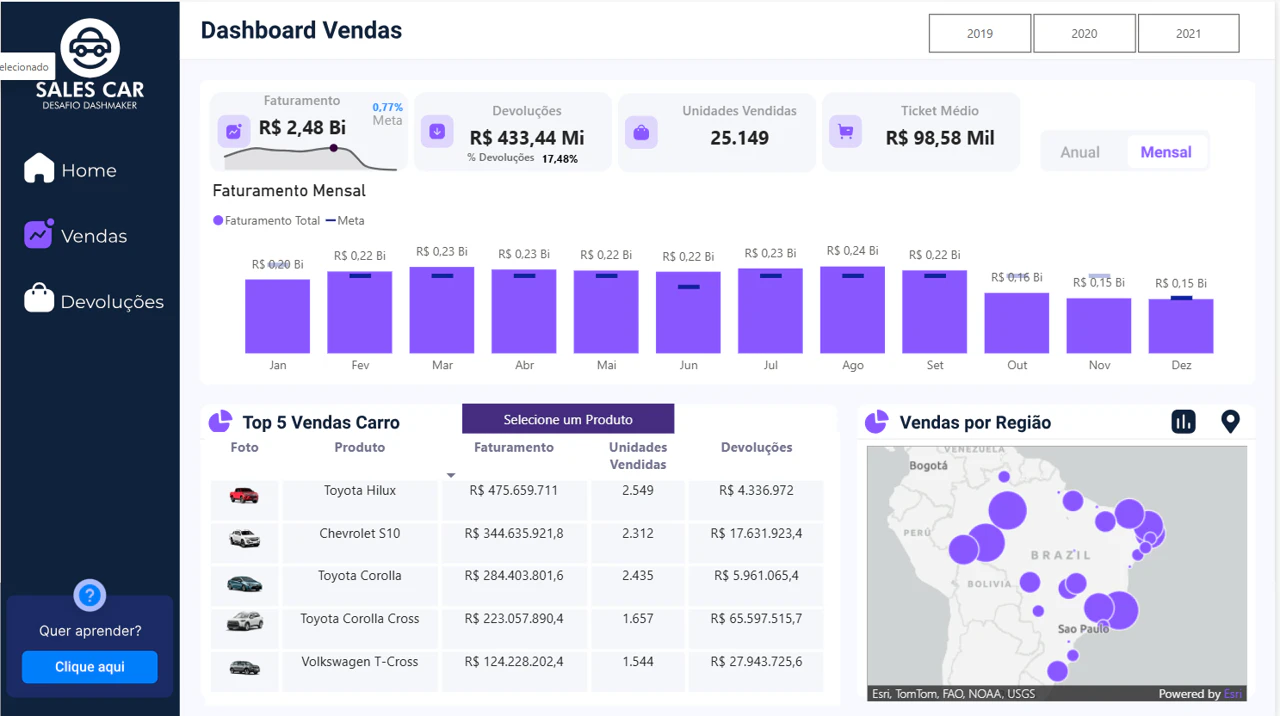1280x716 pixels.
Task: Click the R$ 98,58 Mil Ticket Médio value
Action: tap(940, 137)
